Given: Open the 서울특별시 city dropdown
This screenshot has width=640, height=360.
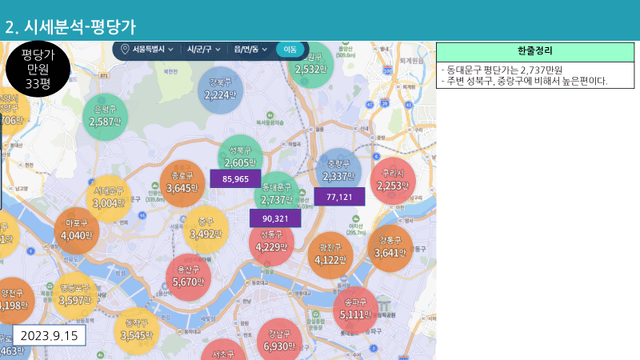Looking at the screenshot, I should point(153,49).
